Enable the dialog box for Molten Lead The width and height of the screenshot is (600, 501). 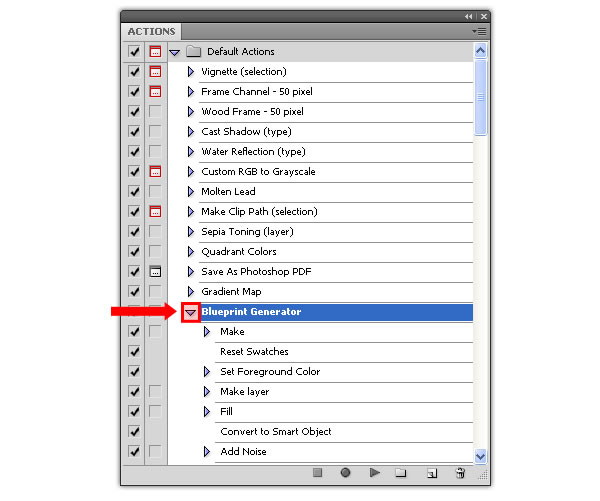tap(155, 191)
